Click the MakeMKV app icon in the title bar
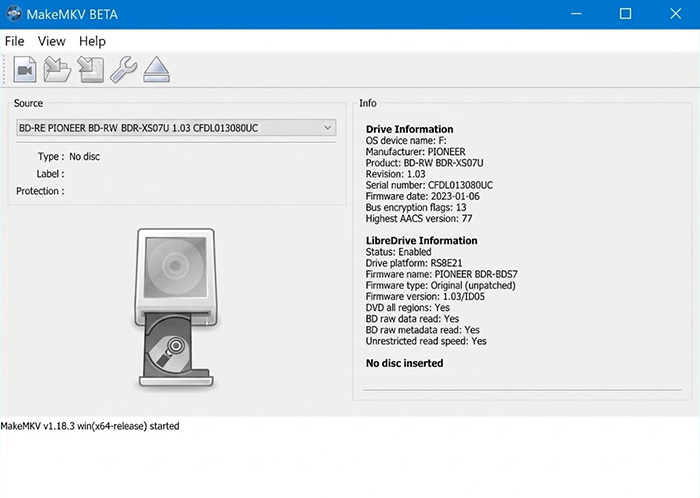 (14, 14)
